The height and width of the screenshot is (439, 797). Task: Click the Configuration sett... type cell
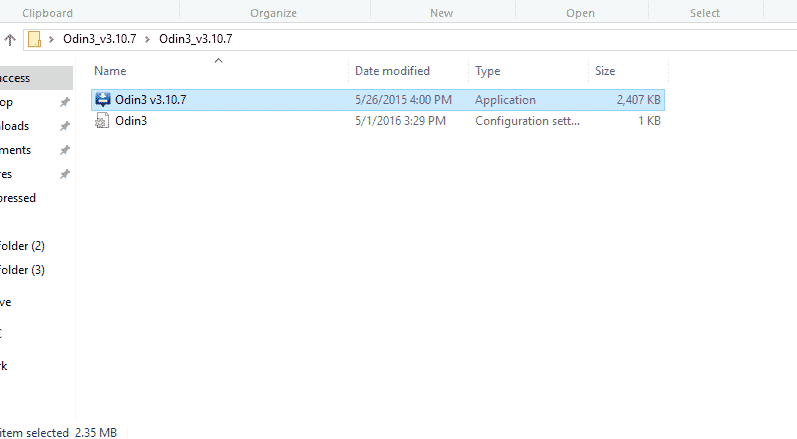click(527, 121)
